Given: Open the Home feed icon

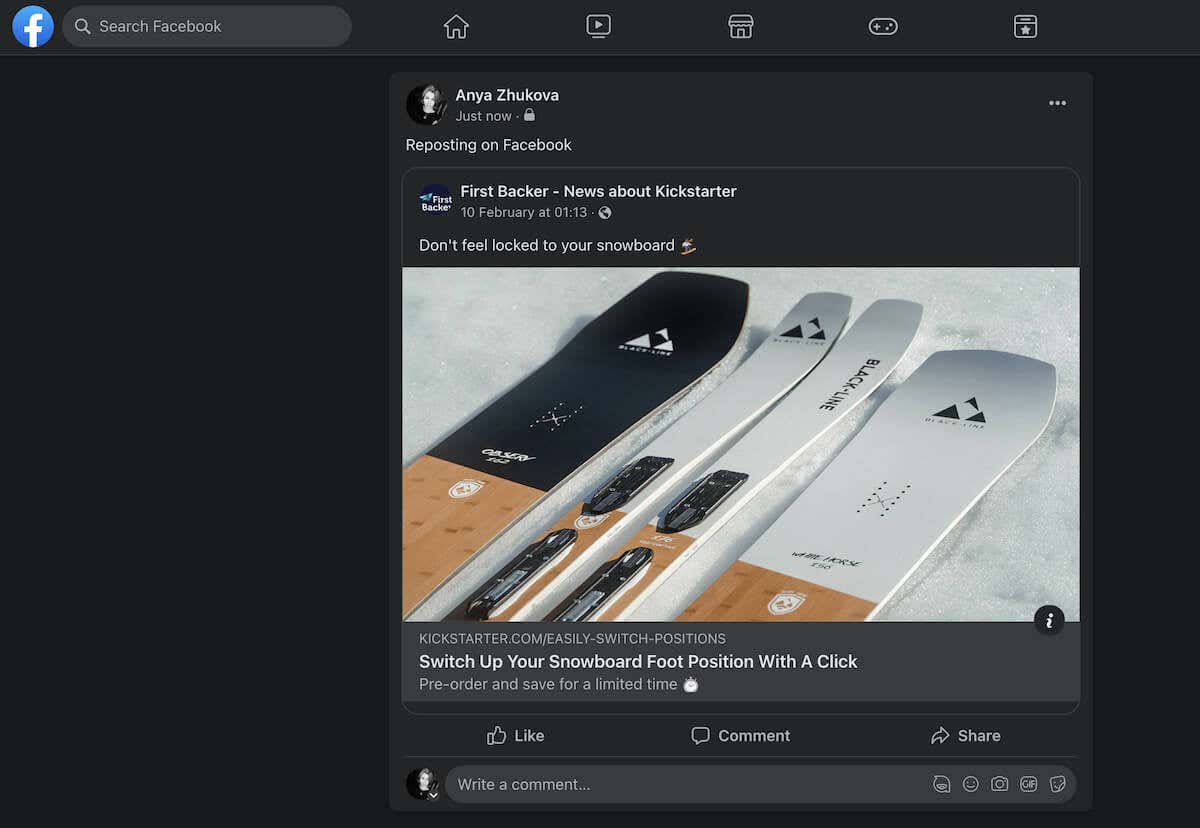Looking at the screenshot, I should click(456, 27).
